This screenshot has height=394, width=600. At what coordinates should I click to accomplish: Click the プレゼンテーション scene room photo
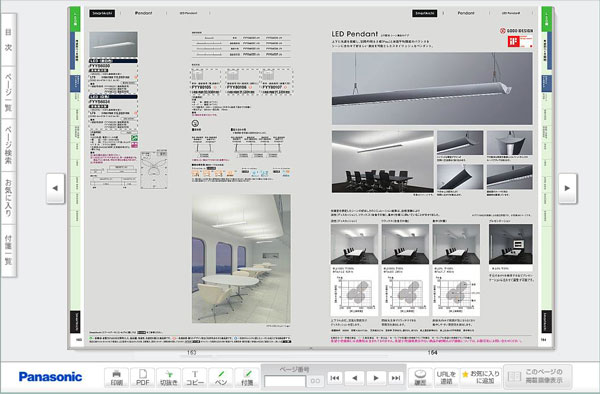click(x=510, y=244)
